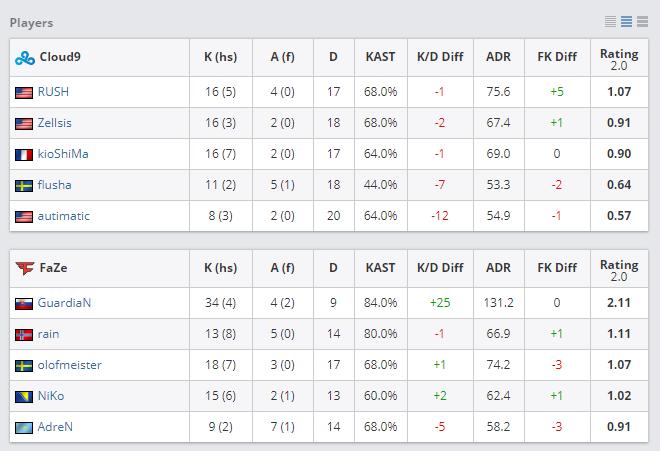Screen dimensions: 660x451
Task: Open GuardiaN's player profile link
Action: 64,303
